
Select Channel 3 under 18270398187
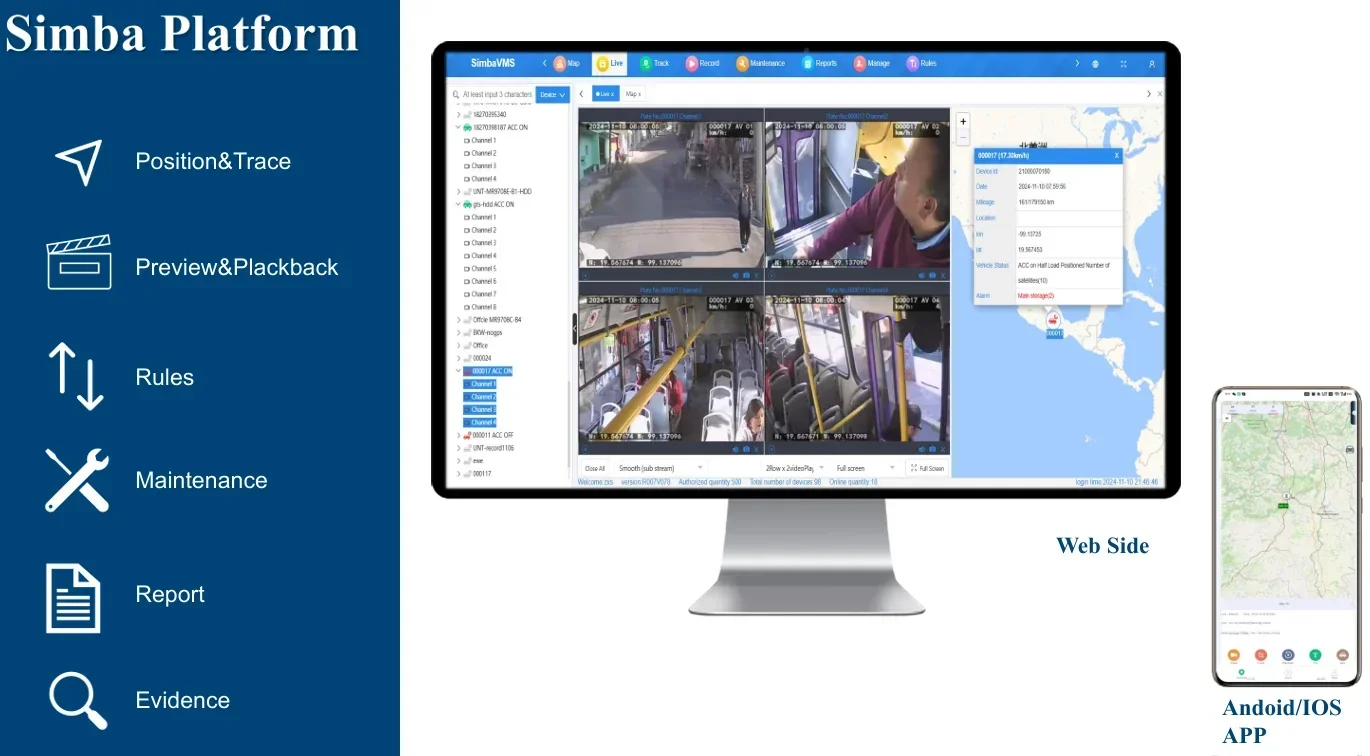pos(480,166)
